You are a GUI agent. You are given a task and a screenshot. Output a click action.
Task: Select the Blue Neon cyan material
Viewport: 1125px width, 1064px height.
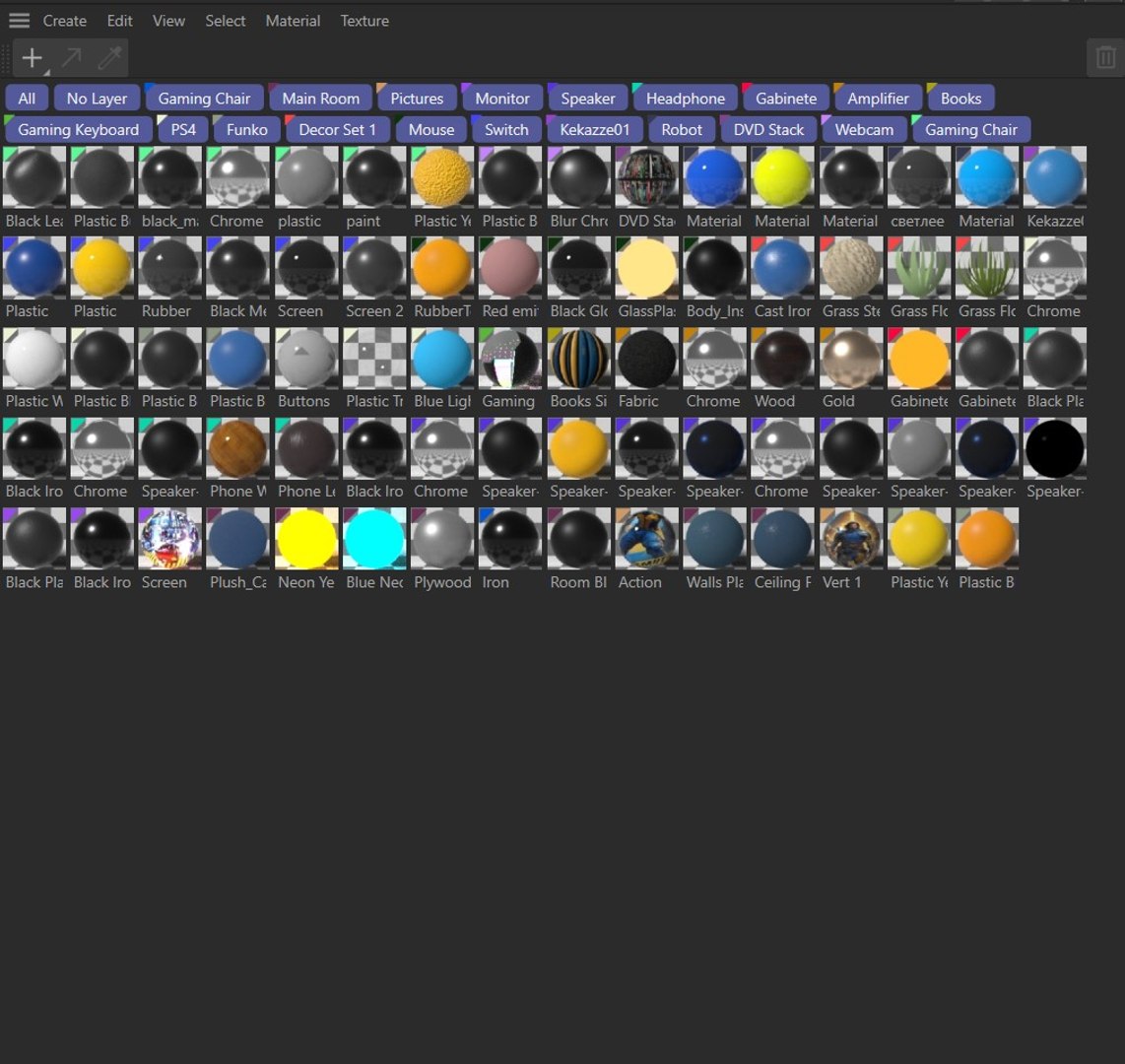(x=374, y=539)
